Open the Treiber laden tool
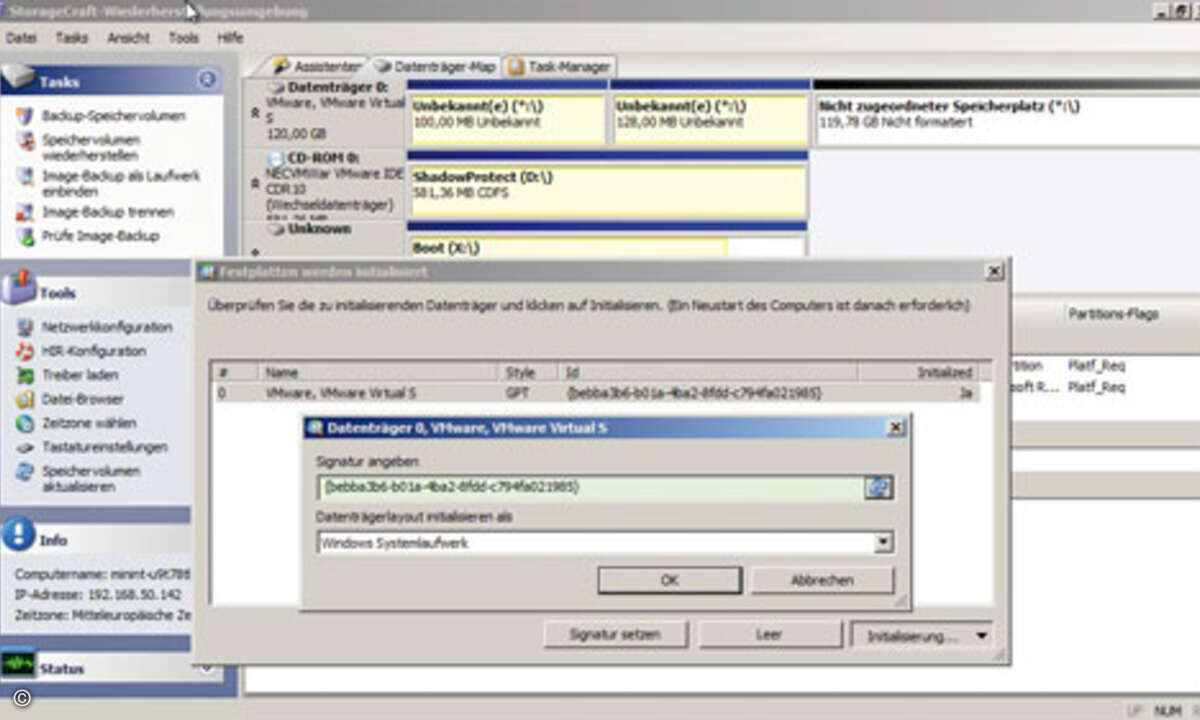 point(80,375)
